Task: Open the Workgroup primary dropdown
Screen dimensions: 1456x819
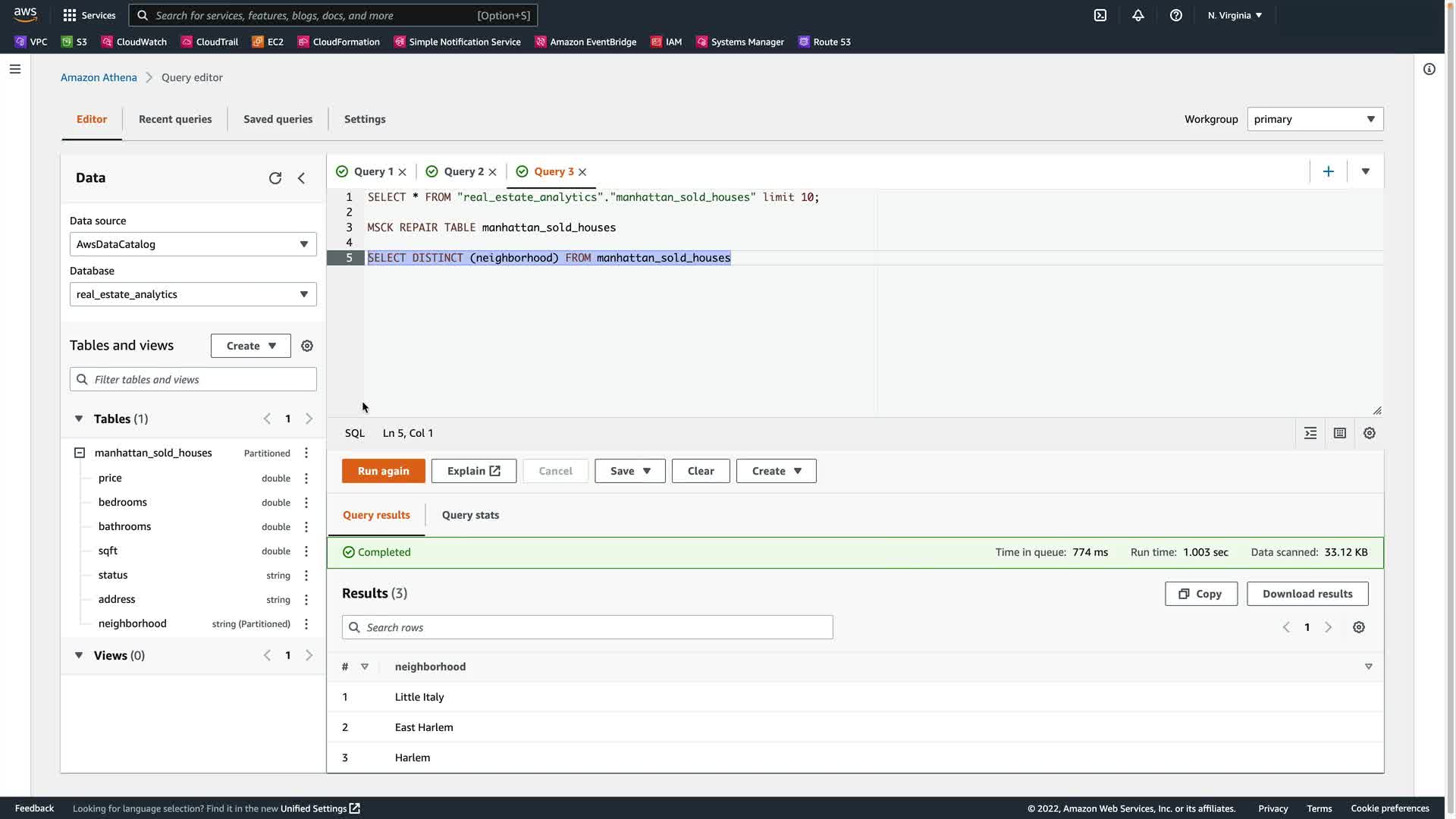Action: point(1315,119)
